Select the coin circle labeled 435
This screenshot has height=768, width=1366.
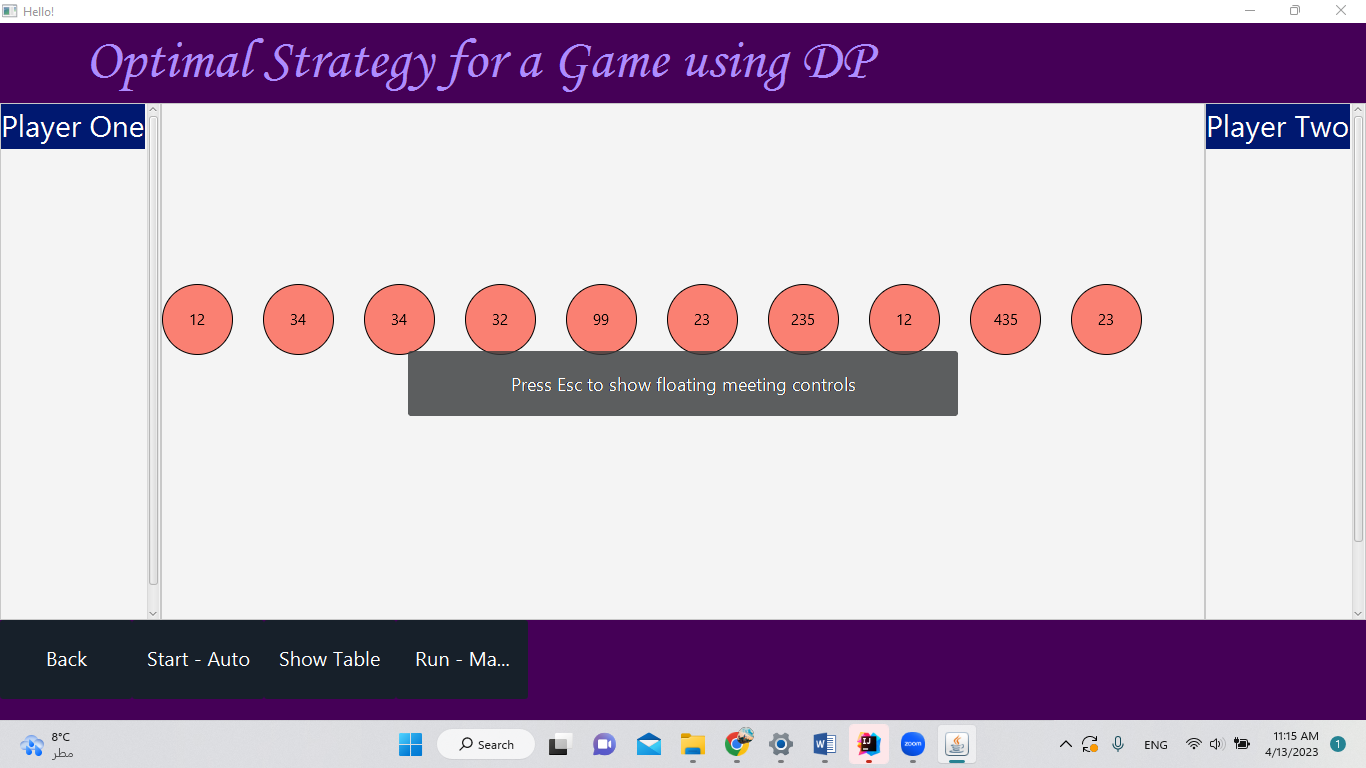(x=1005, y=320)
